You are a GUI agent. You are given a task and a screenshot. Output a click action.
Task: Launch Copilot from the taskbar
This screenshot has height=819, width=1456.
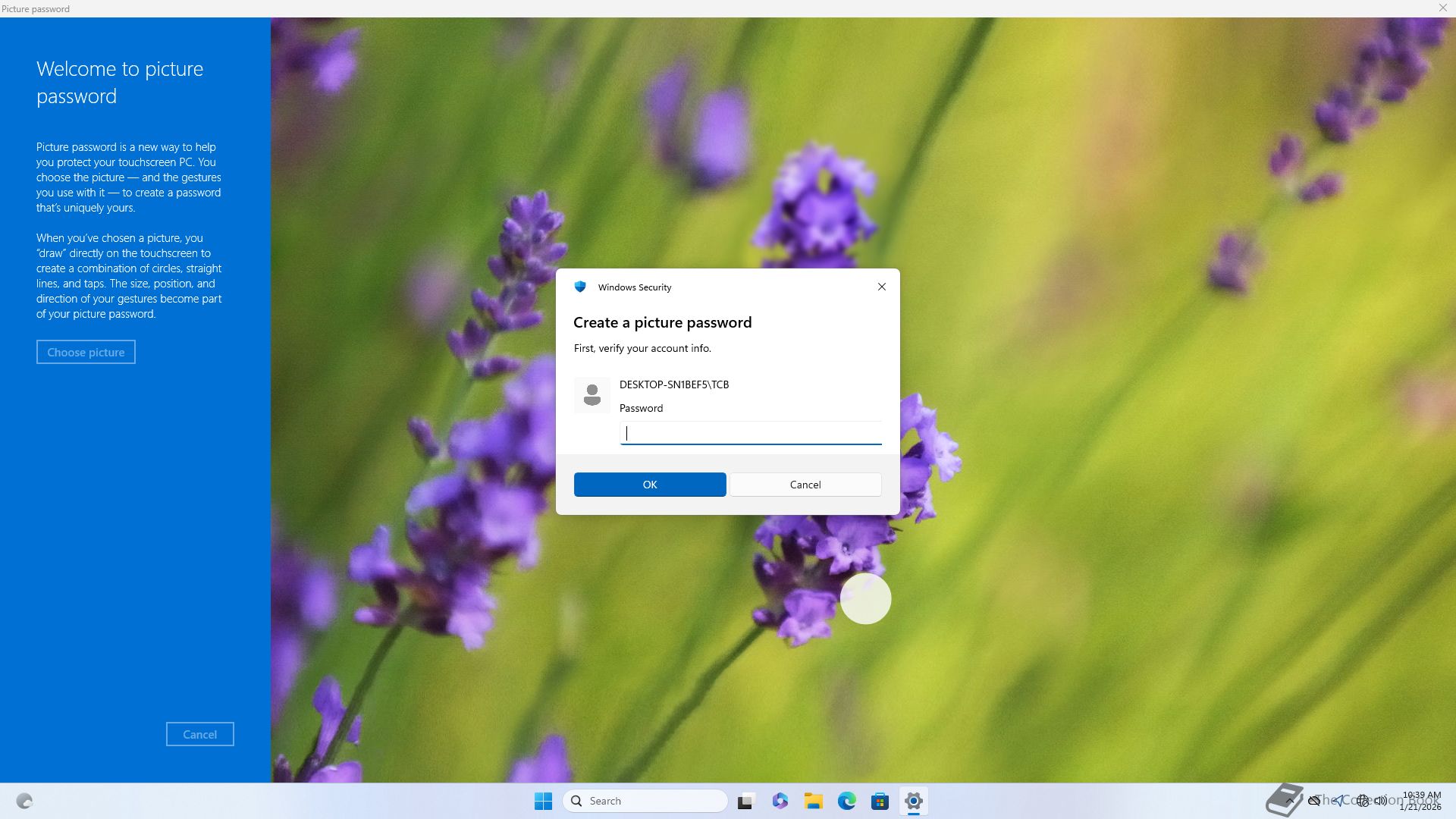point(780,801)
